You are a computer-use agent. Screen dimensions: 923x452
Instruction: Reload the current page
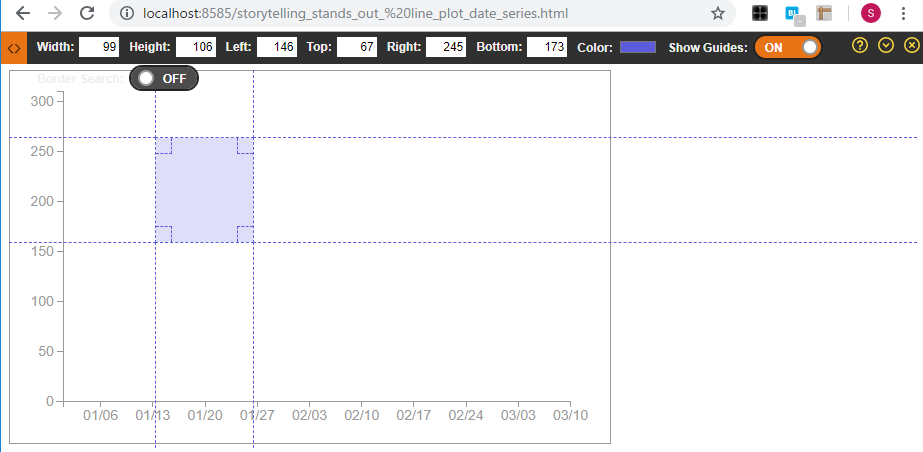(87, 14)
